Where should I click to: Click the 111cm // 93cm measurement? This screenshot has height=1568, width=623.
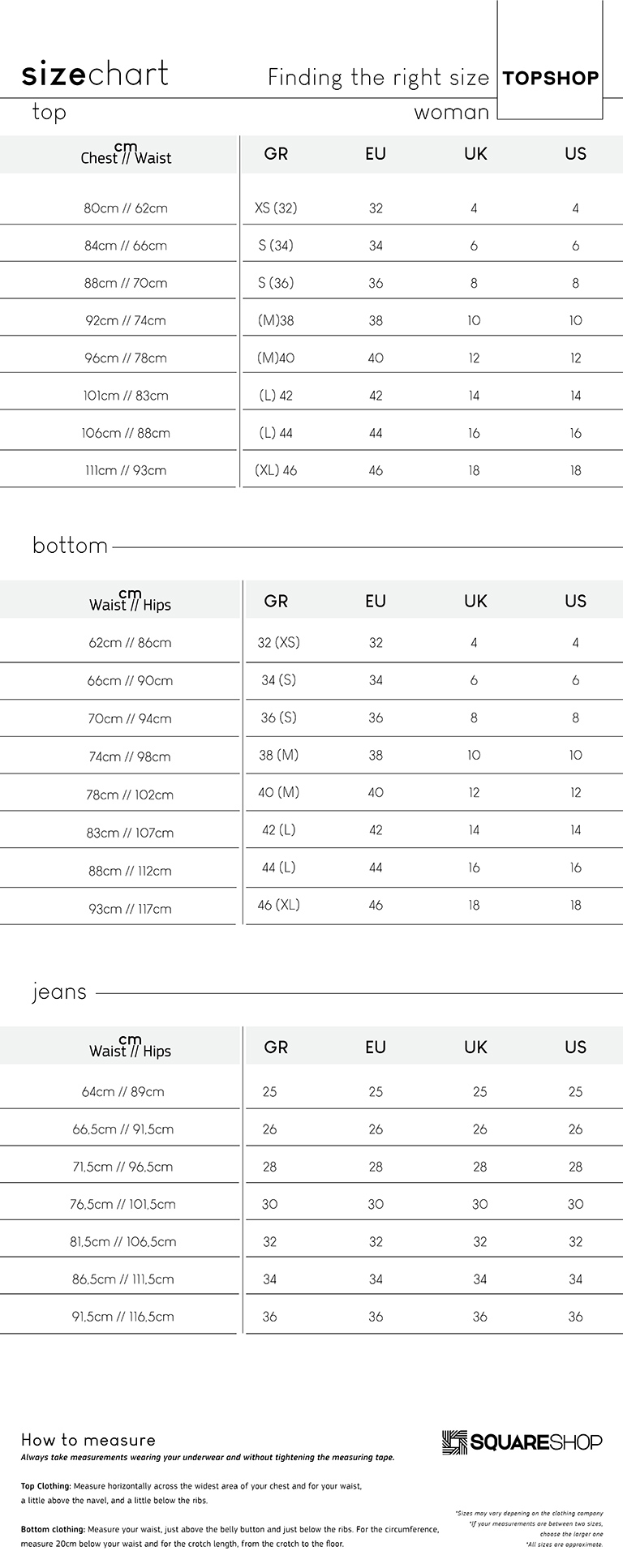tap(126, 470)
